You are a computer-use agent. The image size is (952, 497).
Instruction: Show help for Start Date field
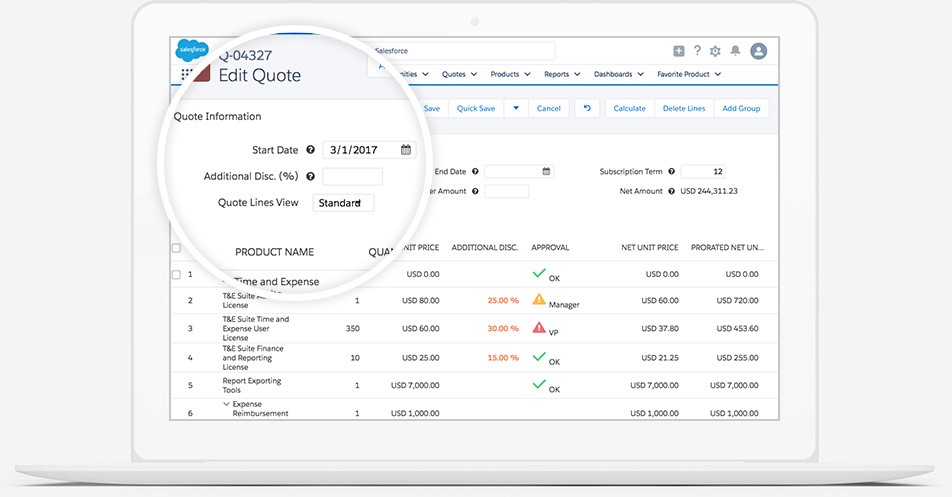[310, 150]
